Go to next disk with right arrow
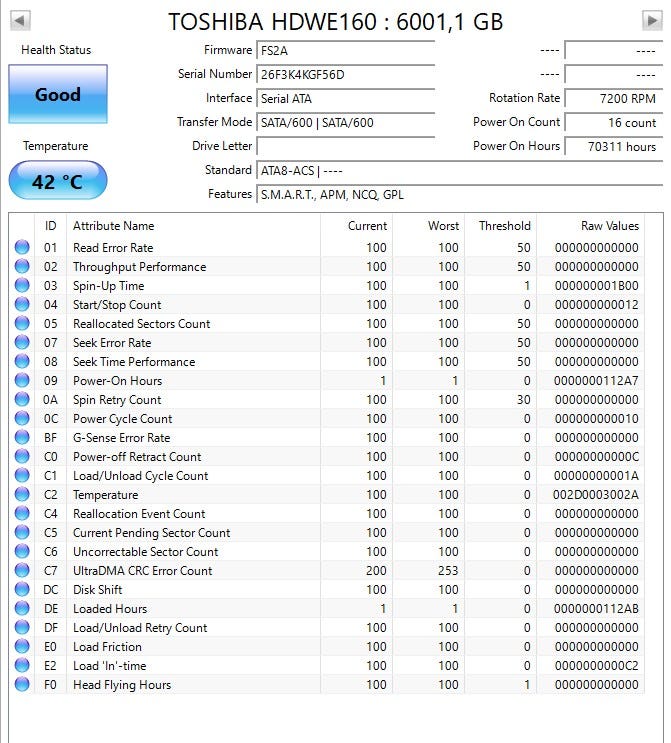 [x=652, y=20]
